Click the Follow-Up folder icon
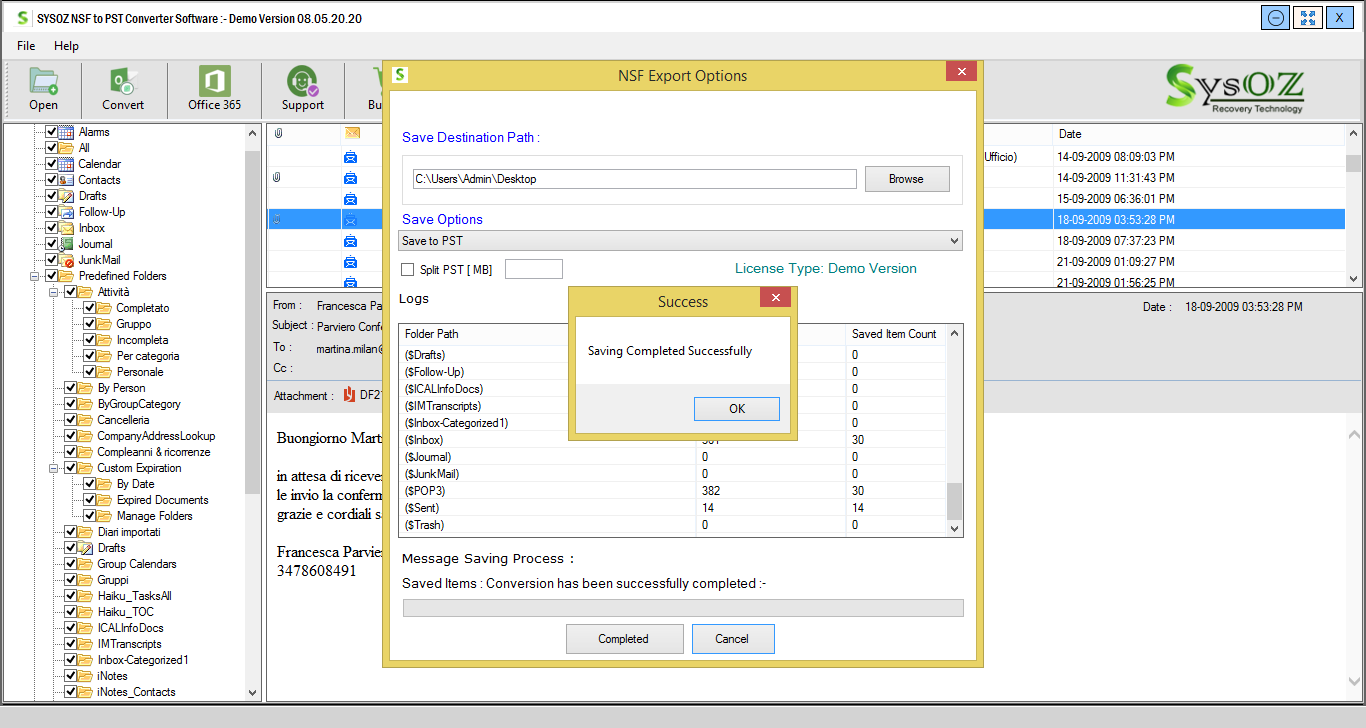The width and height of the screenshot is (1366, 728). 66,212
